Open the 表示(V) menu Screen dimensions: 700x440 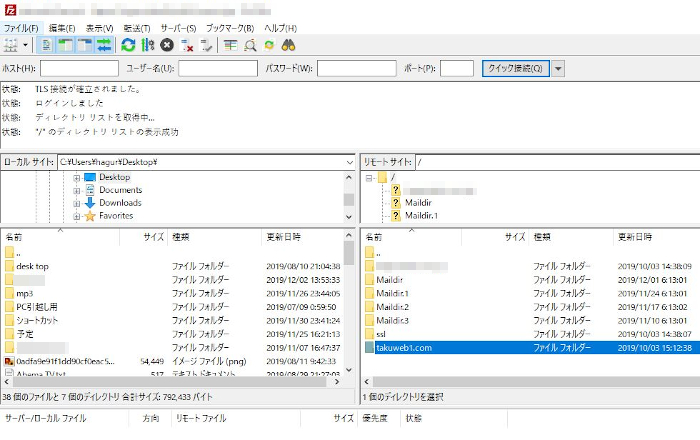coord(100,28)
